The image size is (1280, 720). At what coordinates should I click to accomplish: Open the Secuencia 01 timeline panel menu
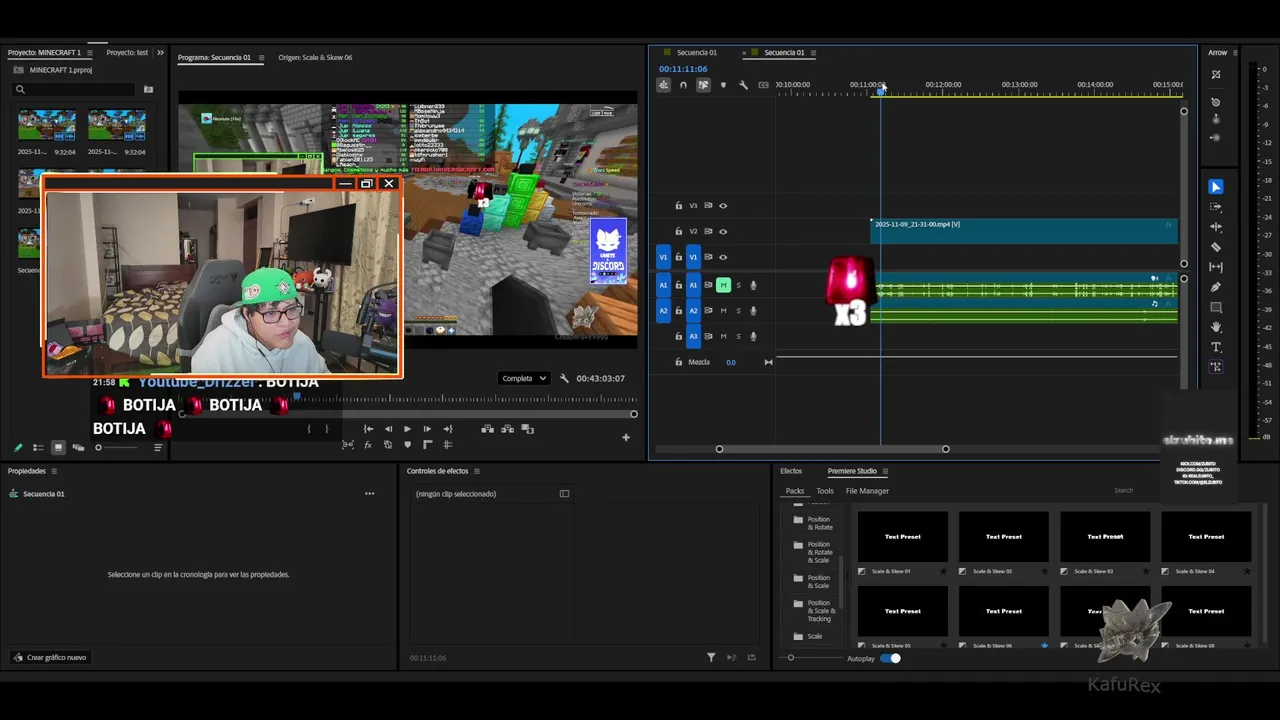(813, 53)
